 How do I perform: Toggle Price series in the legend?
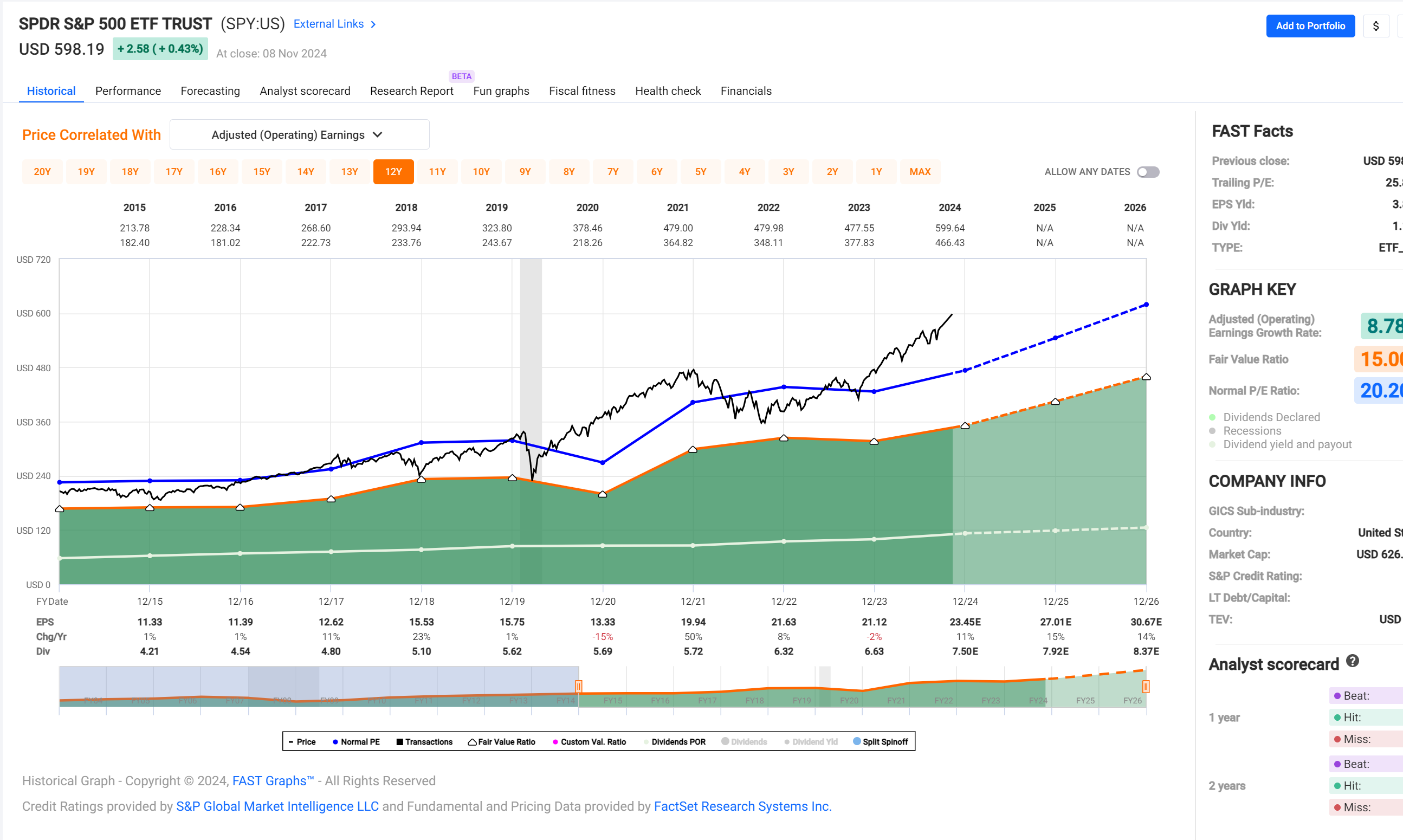click(302, 741)
